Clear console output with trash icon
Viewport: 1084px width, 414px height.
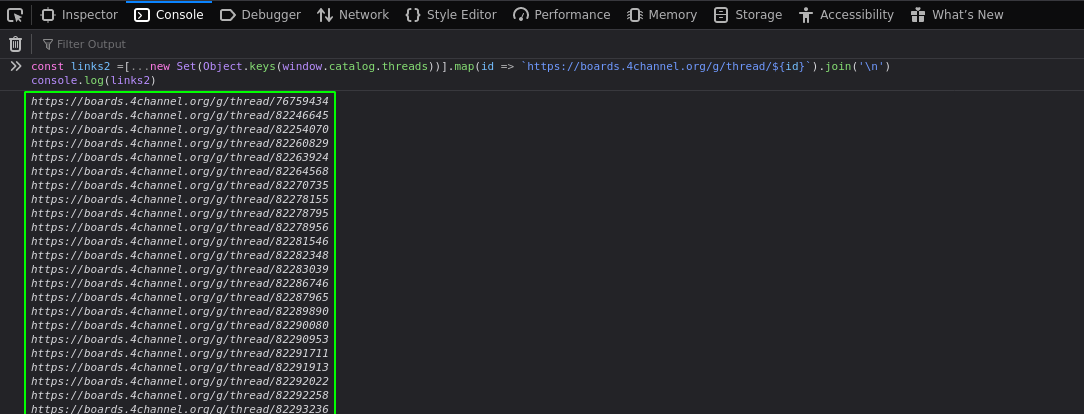pos(15,44)
